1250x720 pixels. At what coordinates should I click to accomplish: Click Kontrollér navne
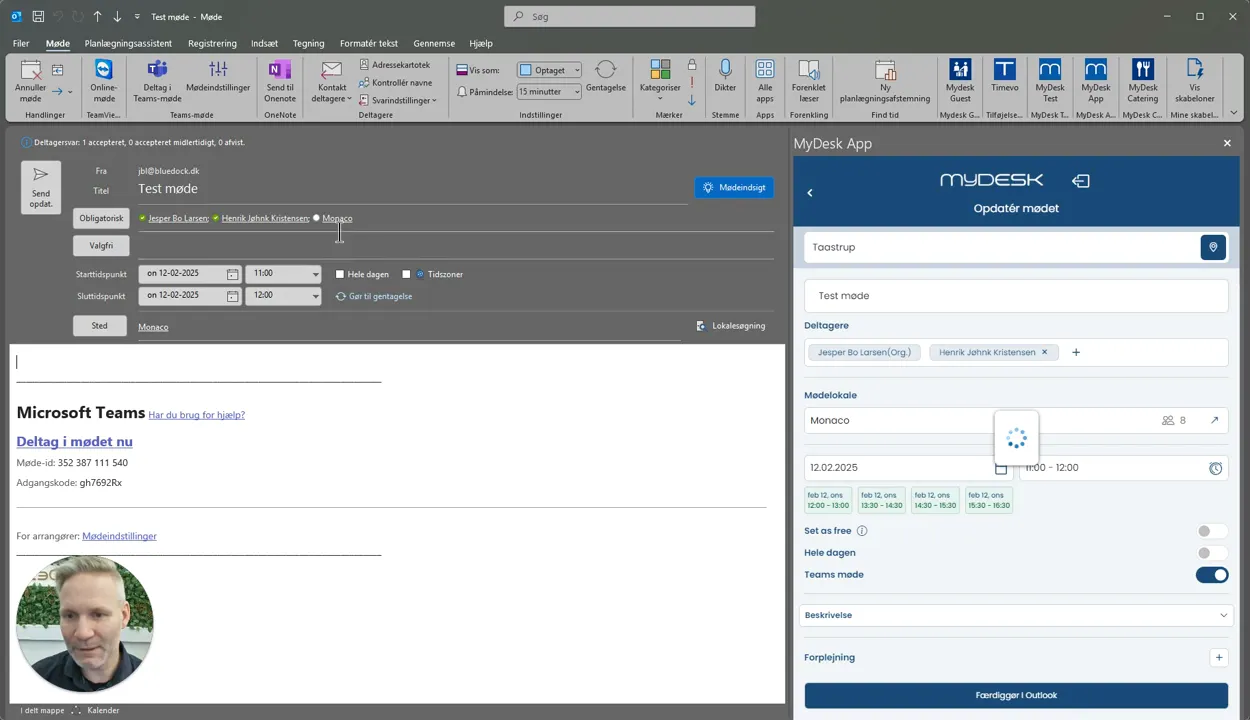point(394,83)
